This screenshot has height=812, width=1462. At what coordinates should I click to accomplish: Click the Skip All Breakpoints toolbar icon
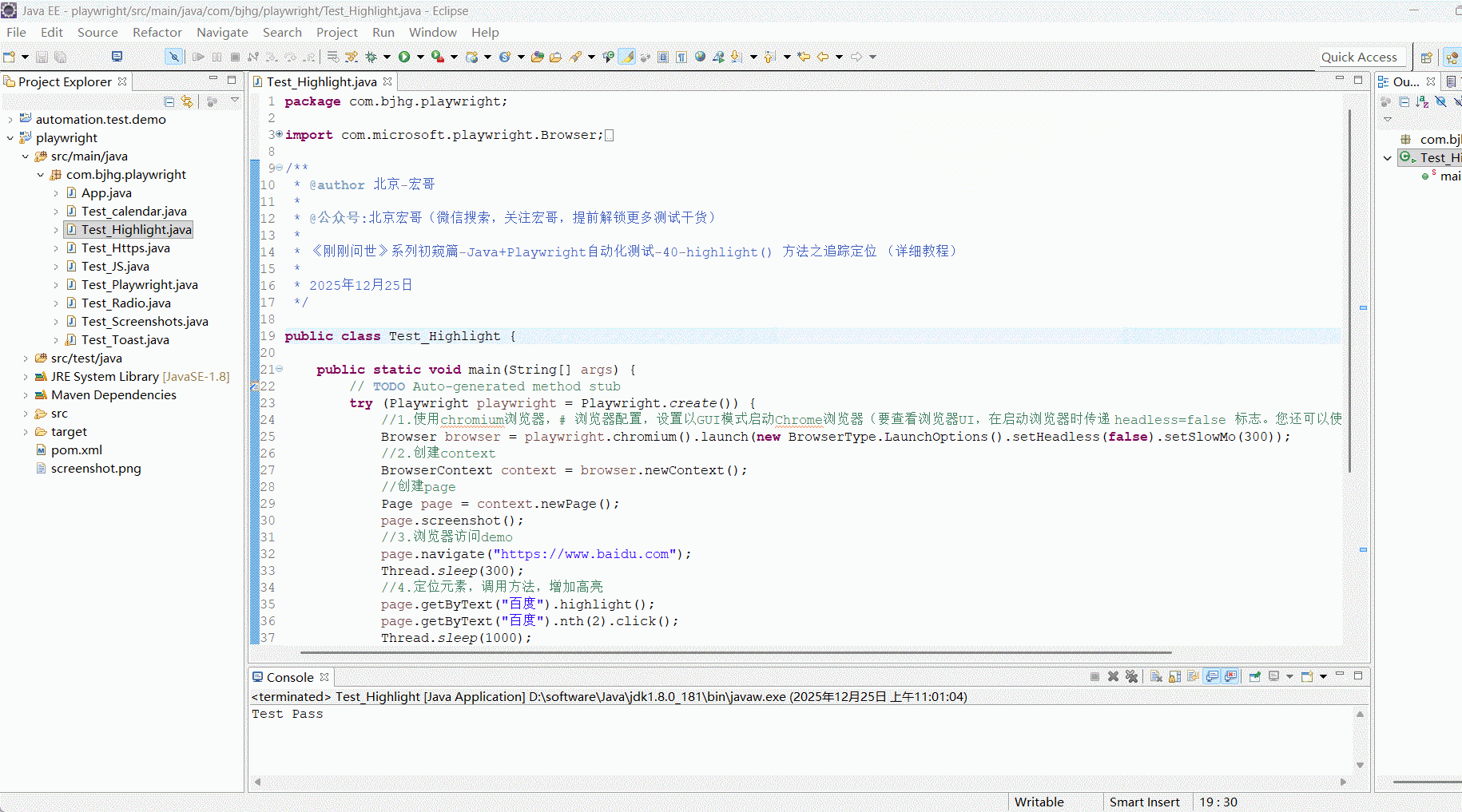173,57
